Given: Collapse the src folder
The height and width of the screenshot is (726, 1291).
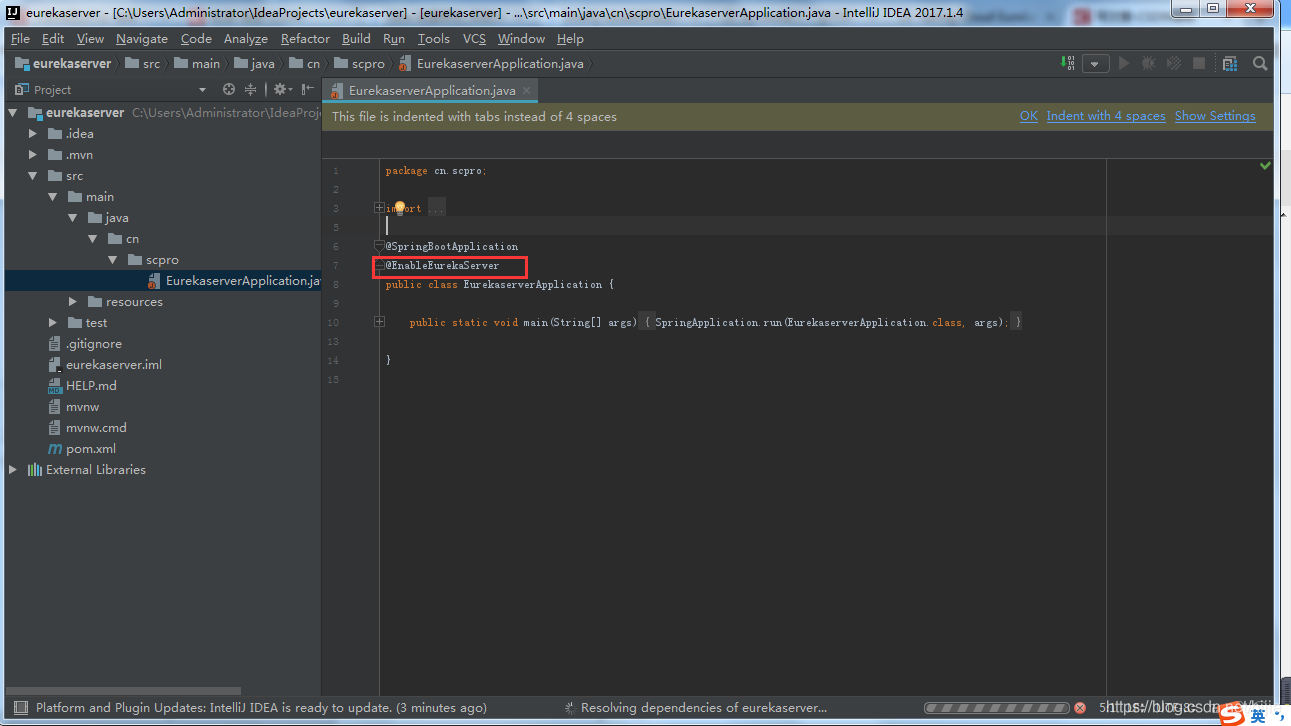Looking at the screenshot, I should [x=33, y=176].
